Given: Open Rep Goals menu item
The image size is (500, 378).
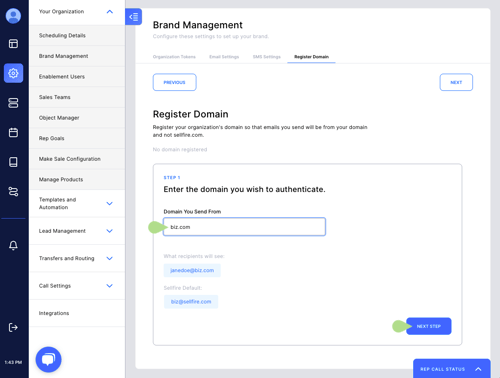Looking at the screenshot, I should [77, 138].
